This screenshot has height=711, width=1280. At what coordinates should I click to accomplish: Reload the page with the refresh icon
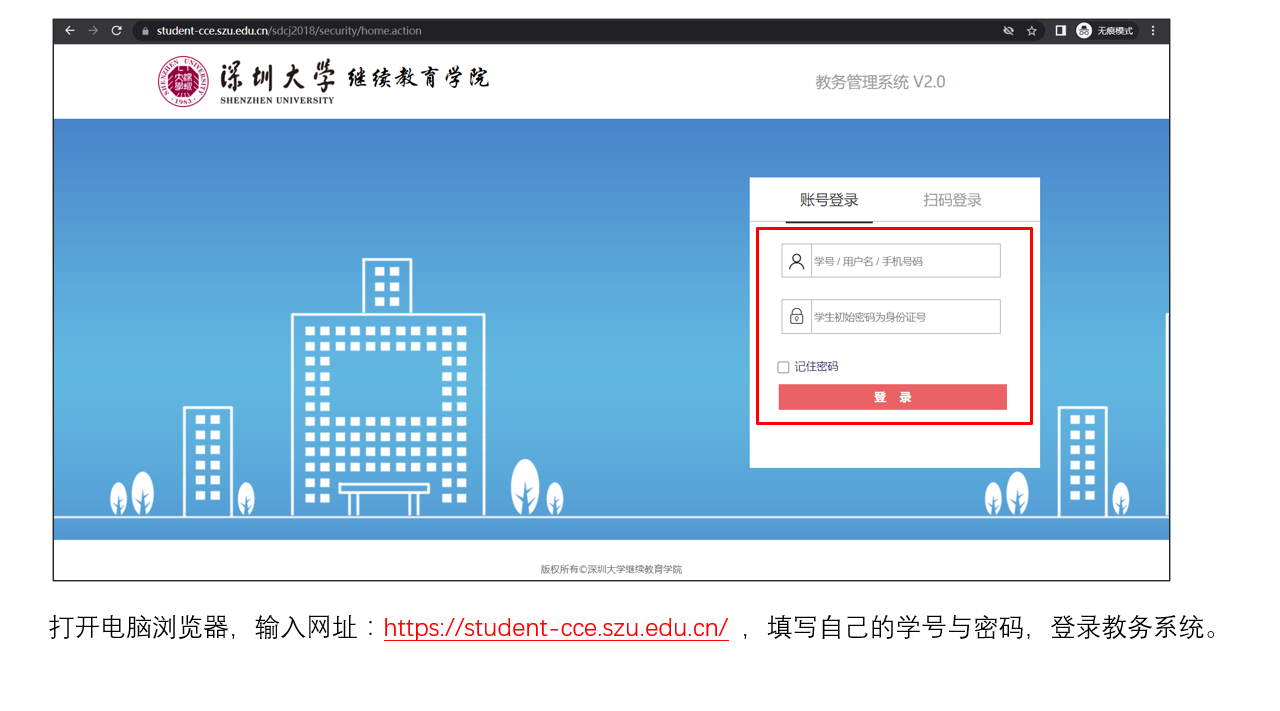[x=116, y=31]
